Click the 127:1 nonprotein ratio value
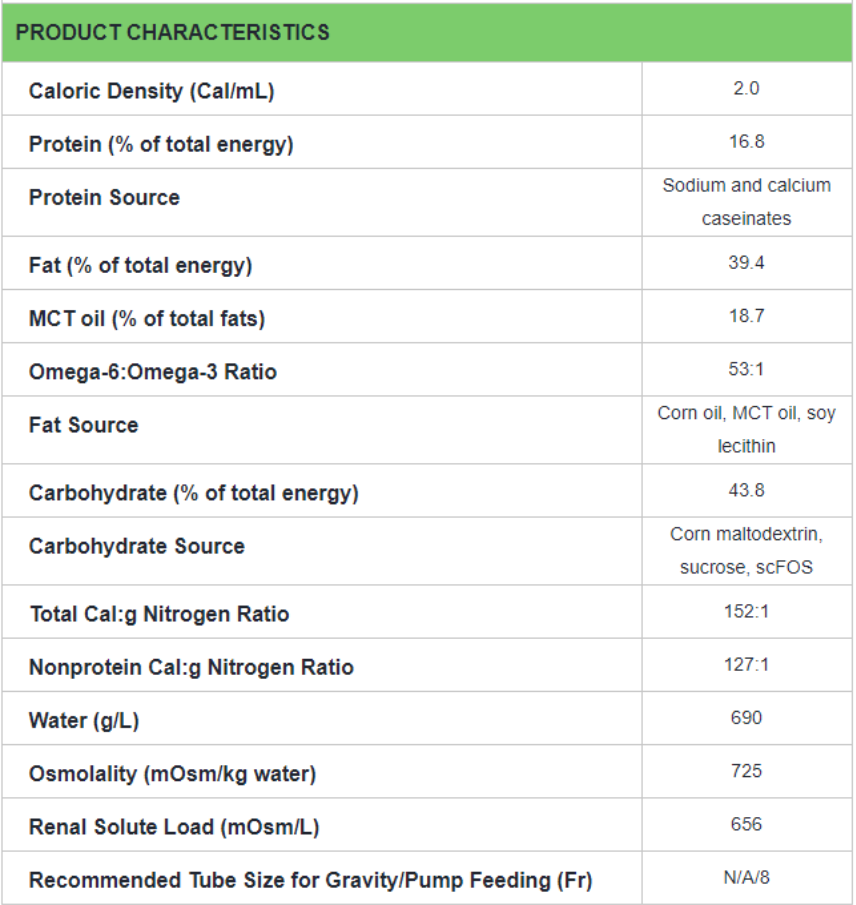Viewport: 856px width, 905px height. click(746, 664)
